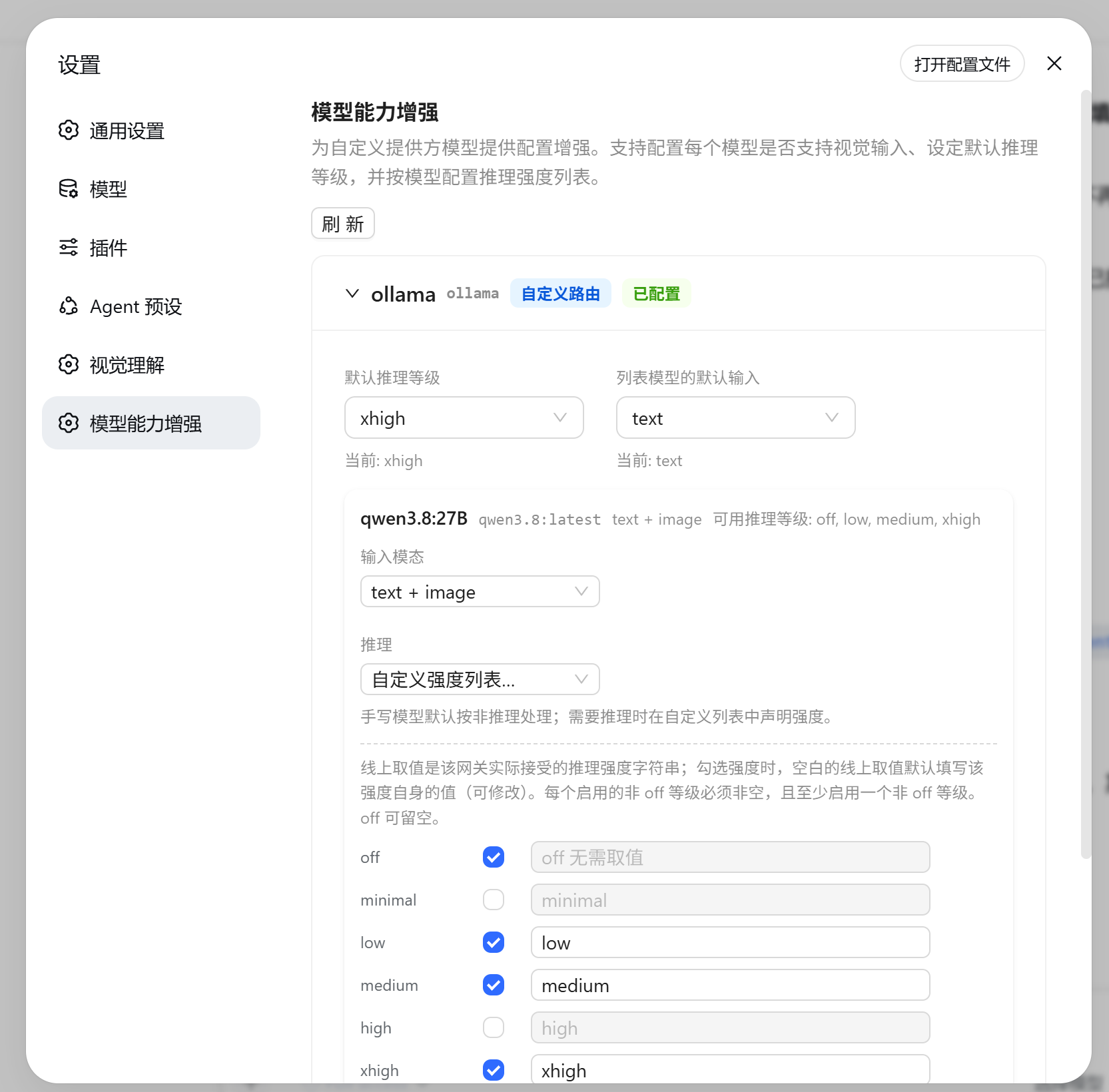
Task: Click the 模型能力增强 page heading
Action: (x=375, y=112)
